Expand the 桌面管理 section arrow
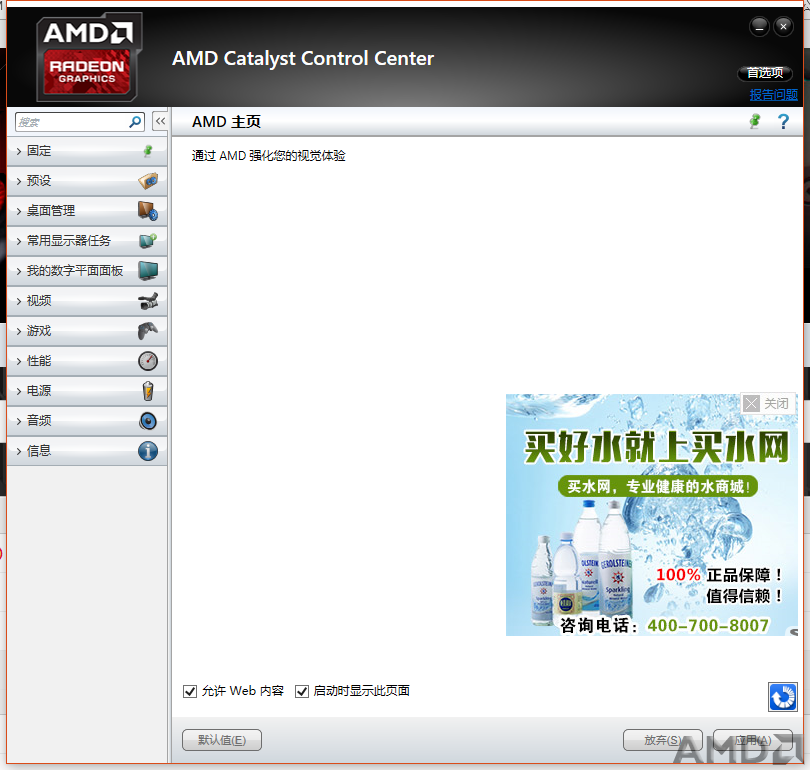The height and width of the screenshot is (770, 810). (x=19, y=211)
